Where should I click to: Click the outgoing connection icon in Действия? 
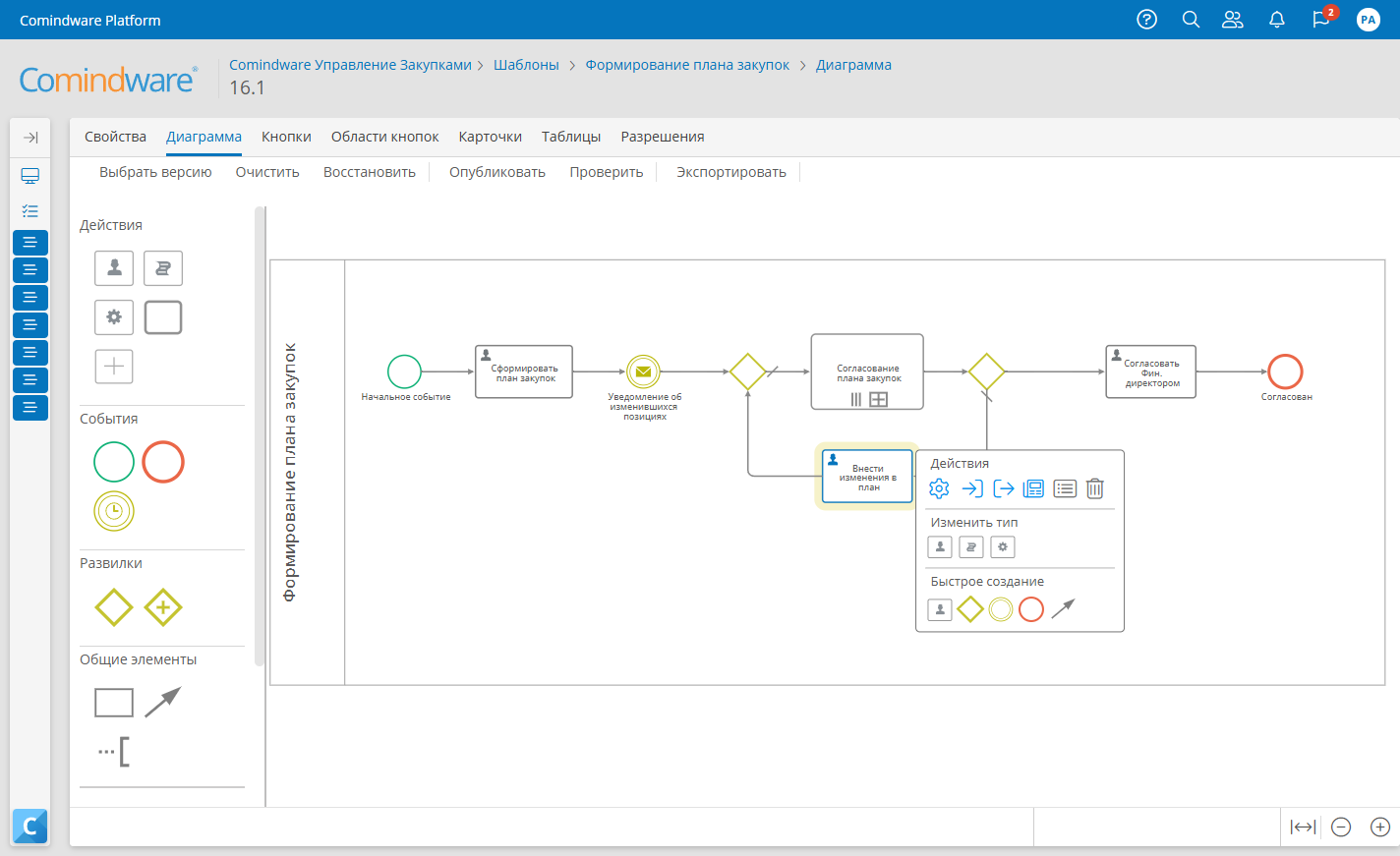1002,487
